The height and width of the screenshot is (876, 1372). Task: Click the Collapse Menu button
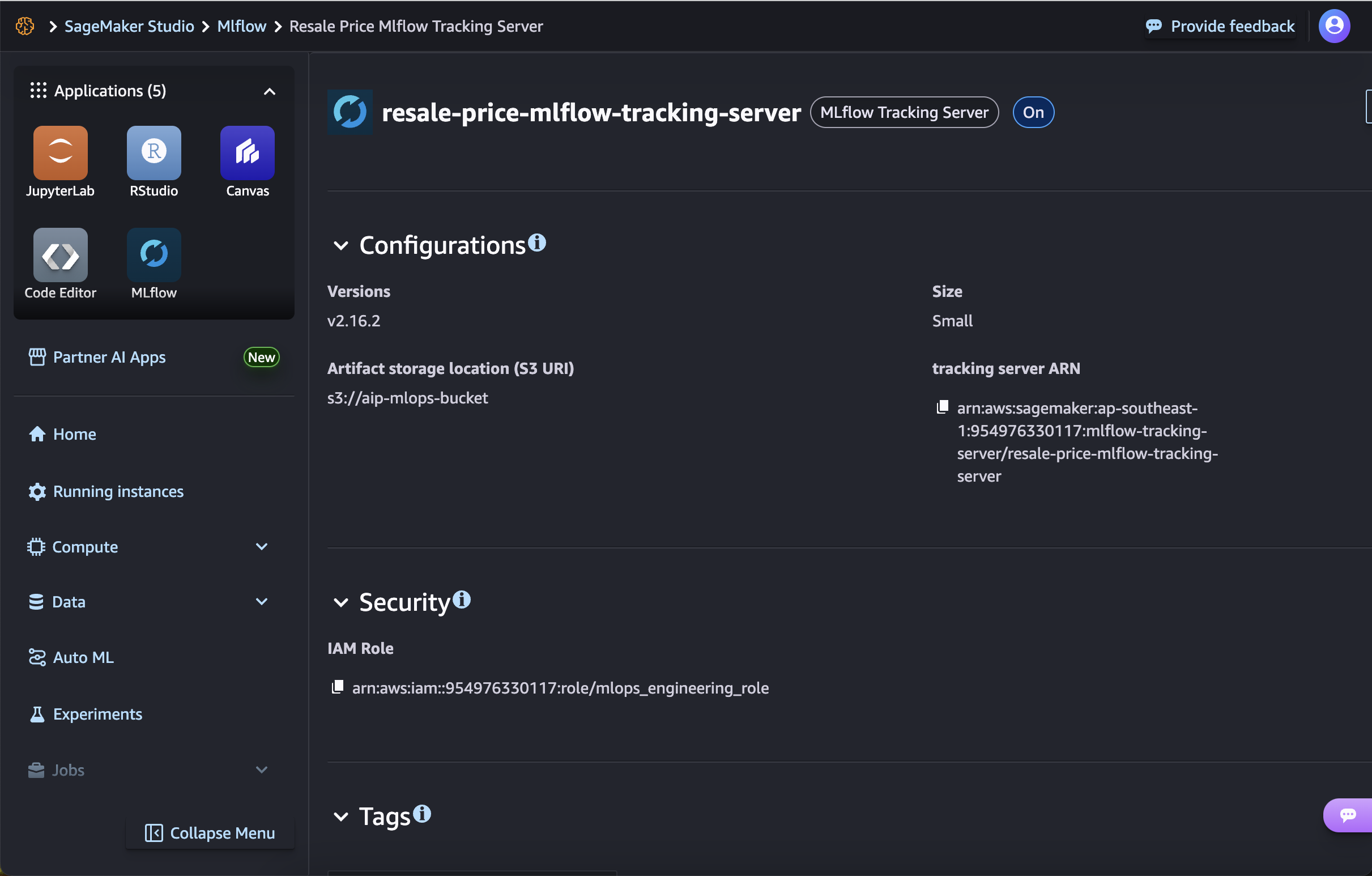[210, 833]
